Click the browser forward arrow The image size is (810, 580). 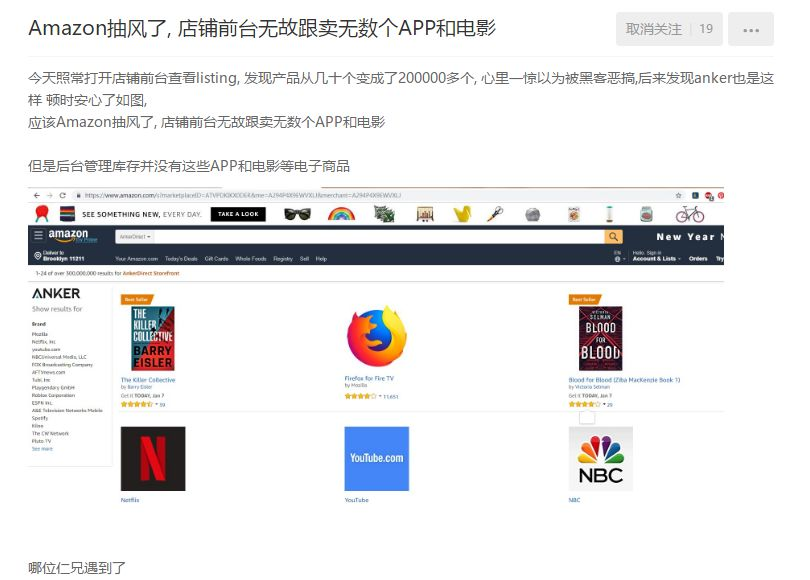50,195
